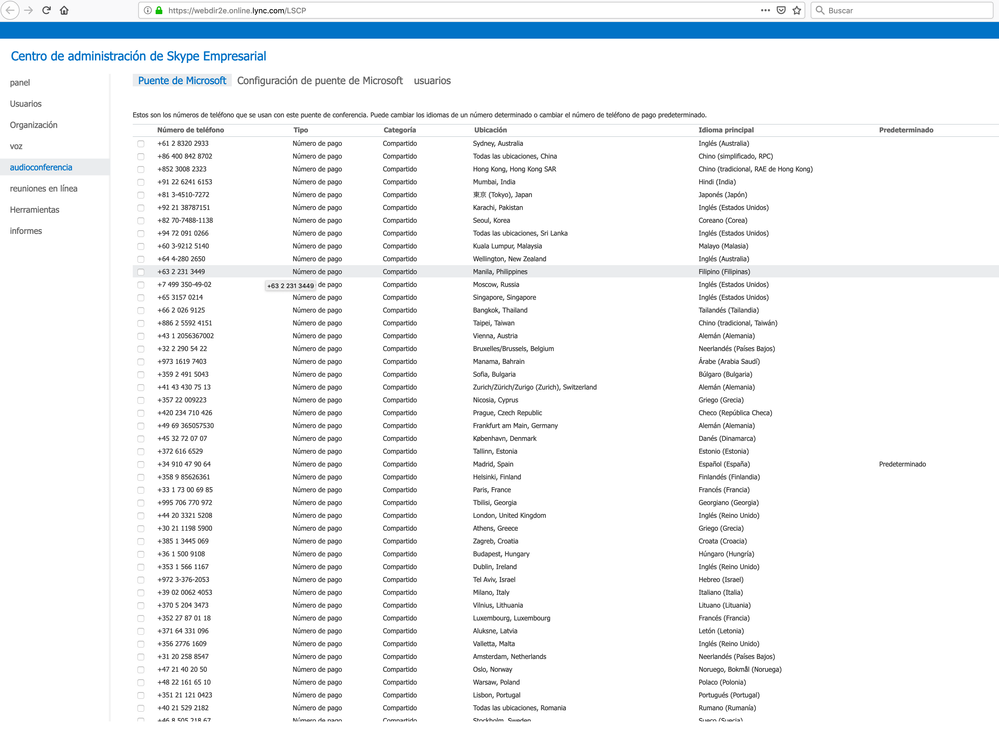The height and width of the screenshot is (735, 999).
Task: Click the browser back arrow
Action: pos(10,10)
